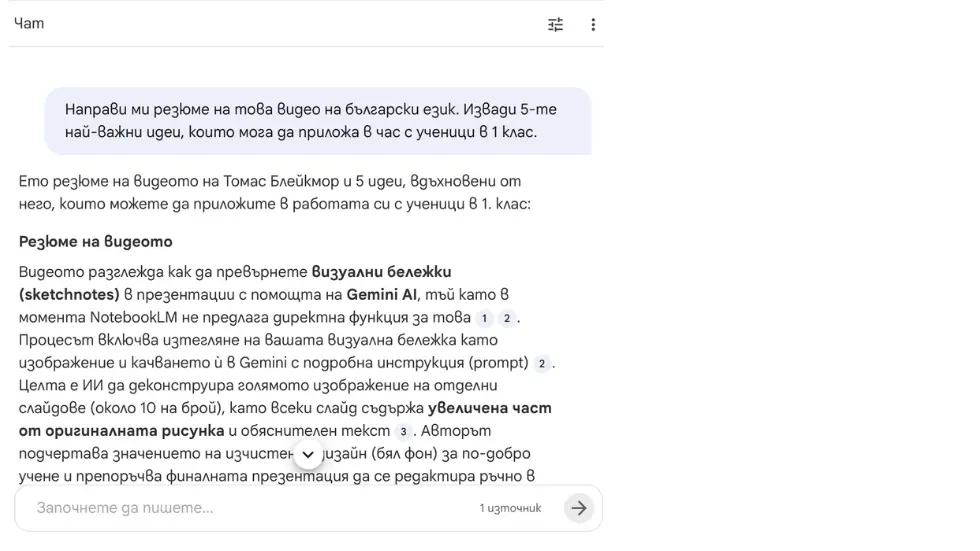980x551 pixels.
Task: Click citation chip 1 after 'функция за това'
Action: [484, 318]
